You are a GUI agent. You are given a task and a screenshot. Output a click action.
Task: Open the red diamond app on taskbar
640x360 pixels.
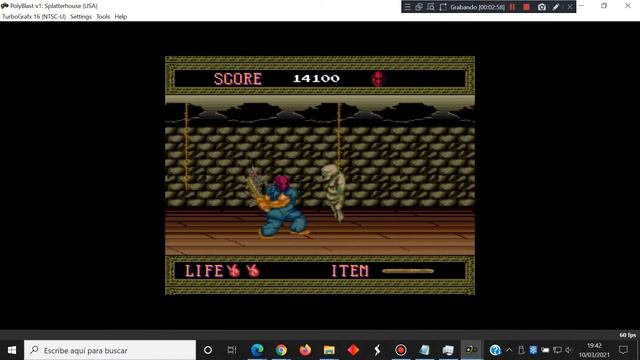(x=353, y=350)
